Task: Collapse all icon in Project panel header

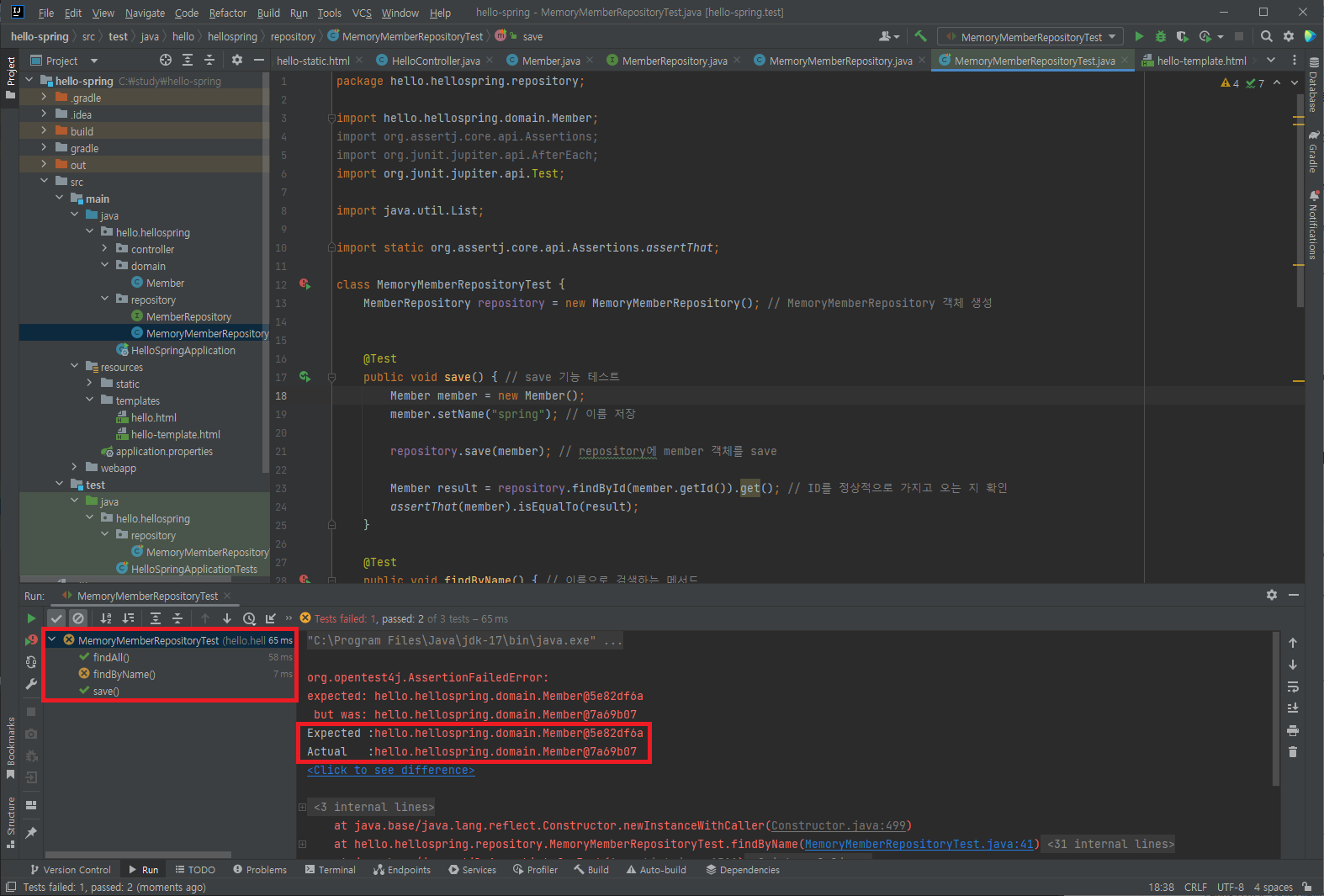Action: pos(209,60)
